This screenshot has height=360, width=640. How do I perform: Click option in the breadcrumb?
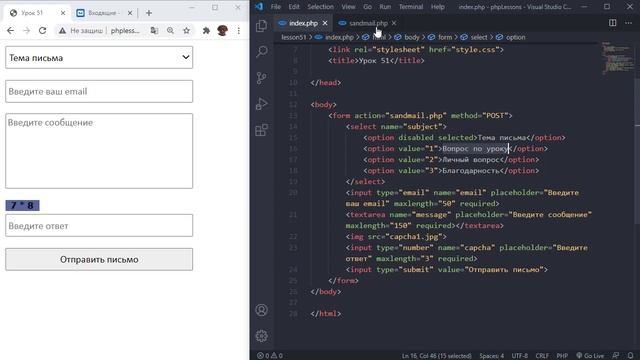click(x=516, y=37)
